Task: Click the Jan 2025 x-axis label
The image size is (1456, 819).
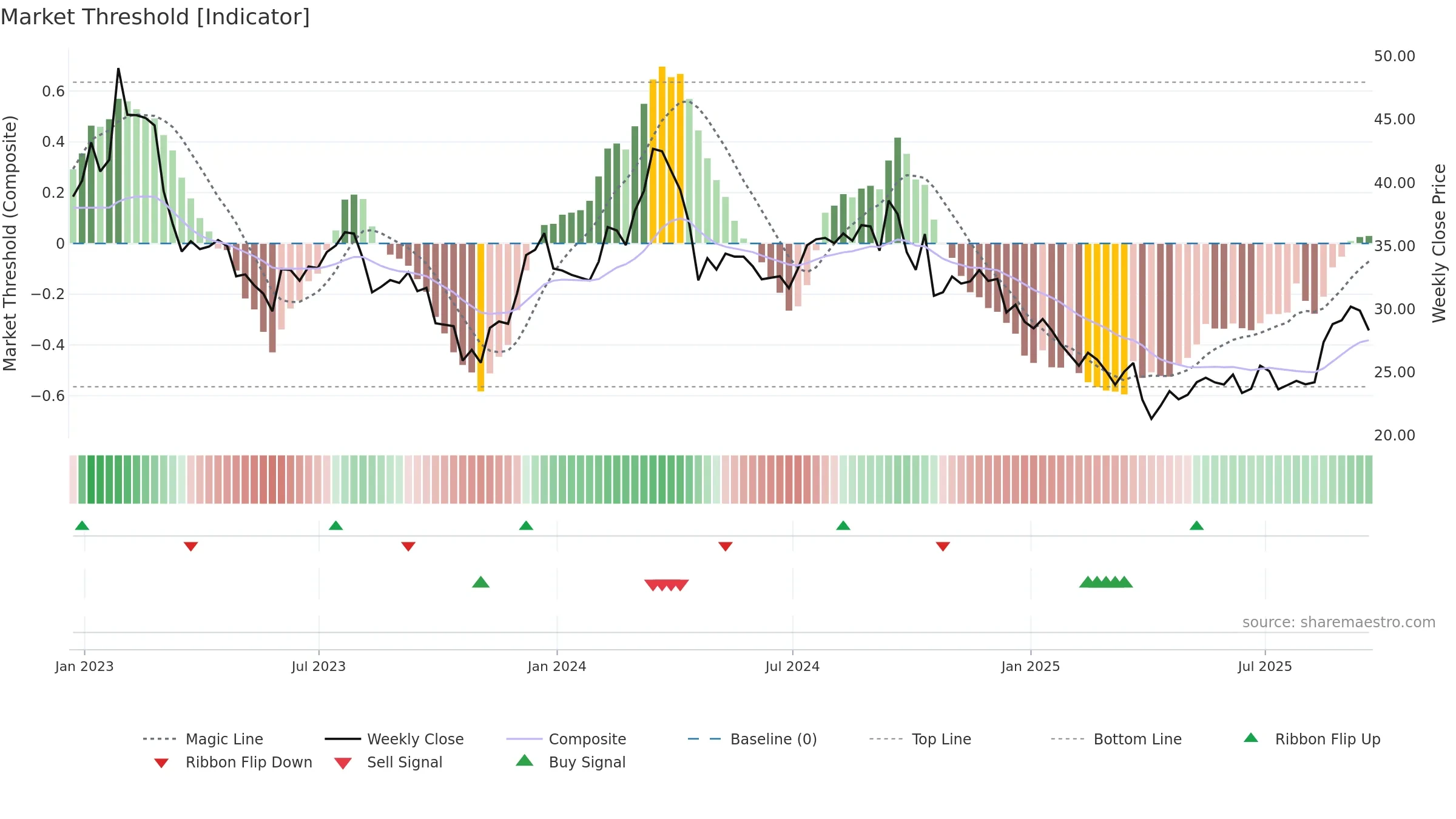Action: tap(1031, 667)
